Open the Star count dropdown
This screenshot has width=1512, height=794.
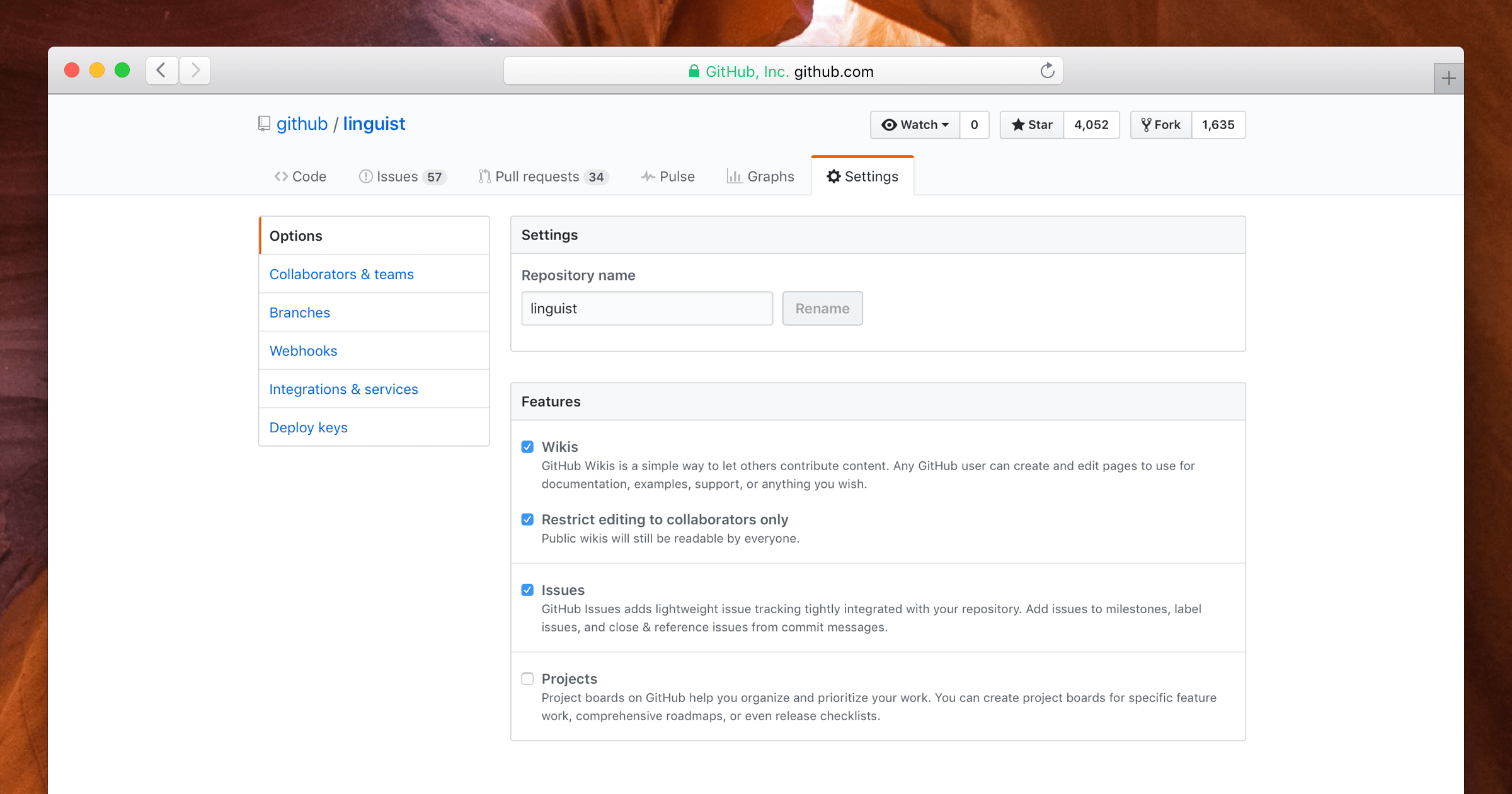[x=1091, y=124]
